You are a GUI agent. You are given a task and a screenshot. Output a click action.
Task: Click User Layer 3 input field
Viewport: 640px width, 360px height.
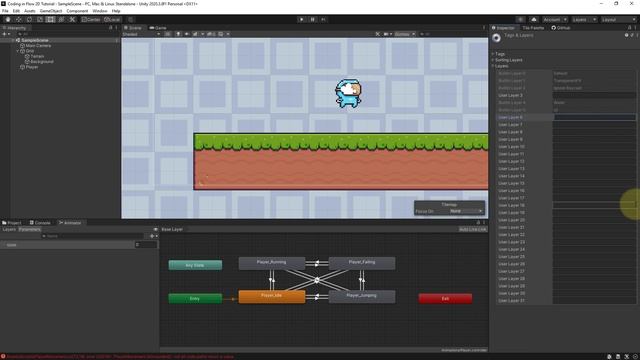[594, 95]
